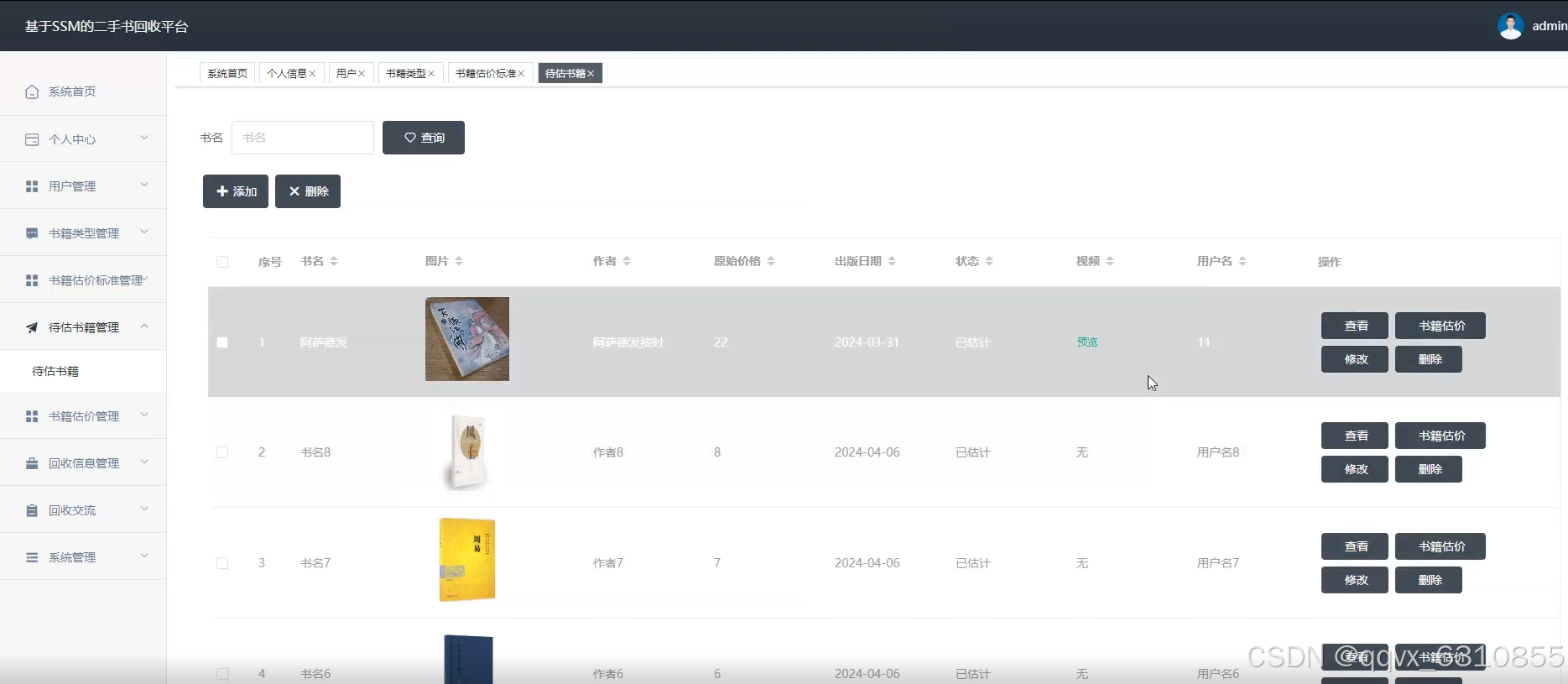Collapse the 待估书籍管理 menu chevron
This screenshot has height=684, width=1568.
pos(144,326)
